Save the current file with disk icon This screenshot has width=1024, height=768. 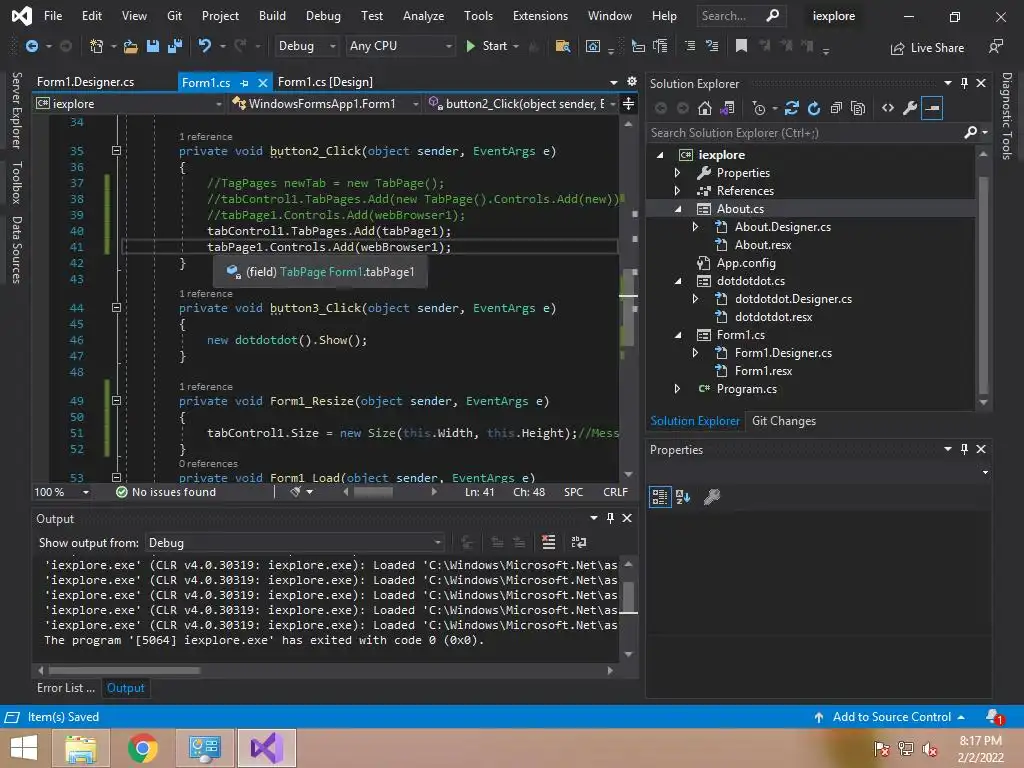153,46
